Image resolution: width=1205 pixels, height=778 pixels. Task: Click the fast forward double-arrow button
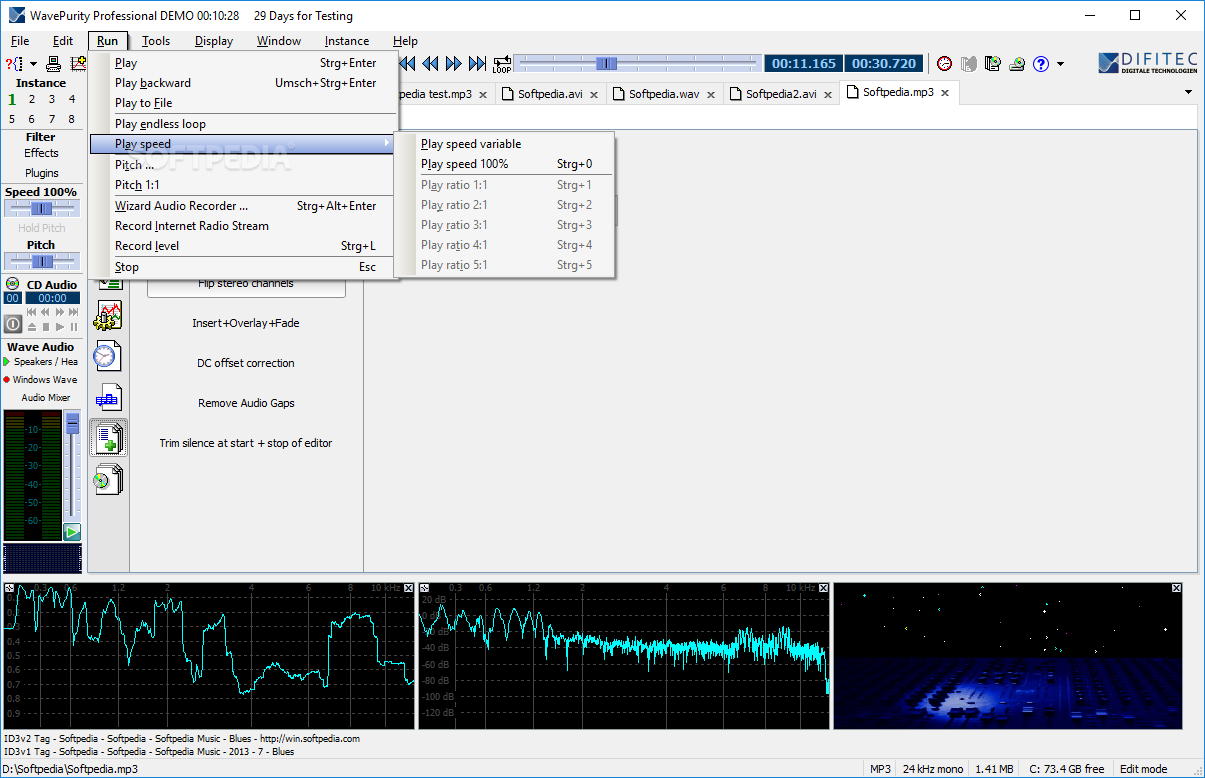pyautogui.click(x=454, y=63)
